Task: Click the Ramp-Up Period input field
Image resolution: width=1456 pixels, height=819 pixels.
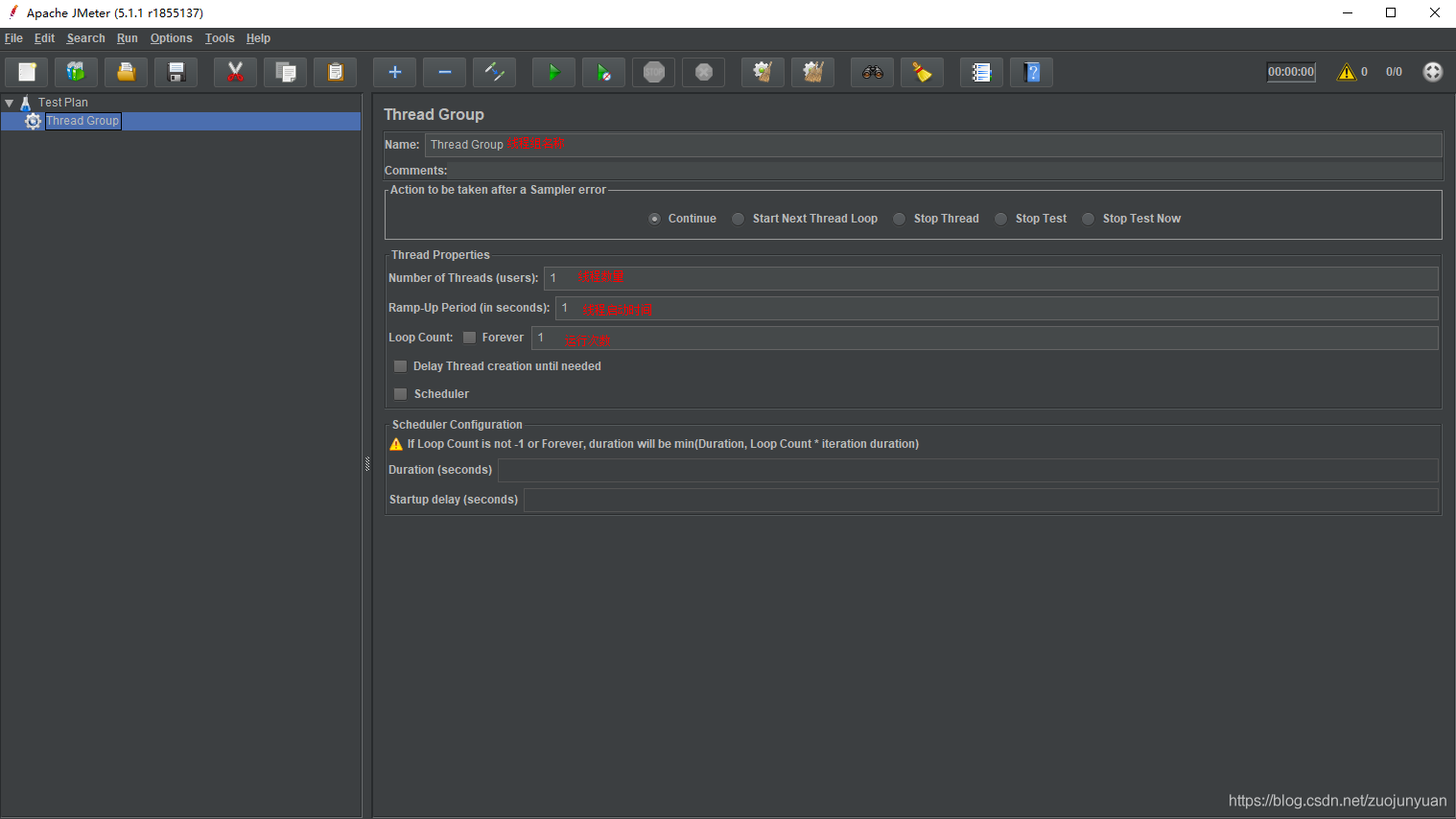Action: (997, 308)
